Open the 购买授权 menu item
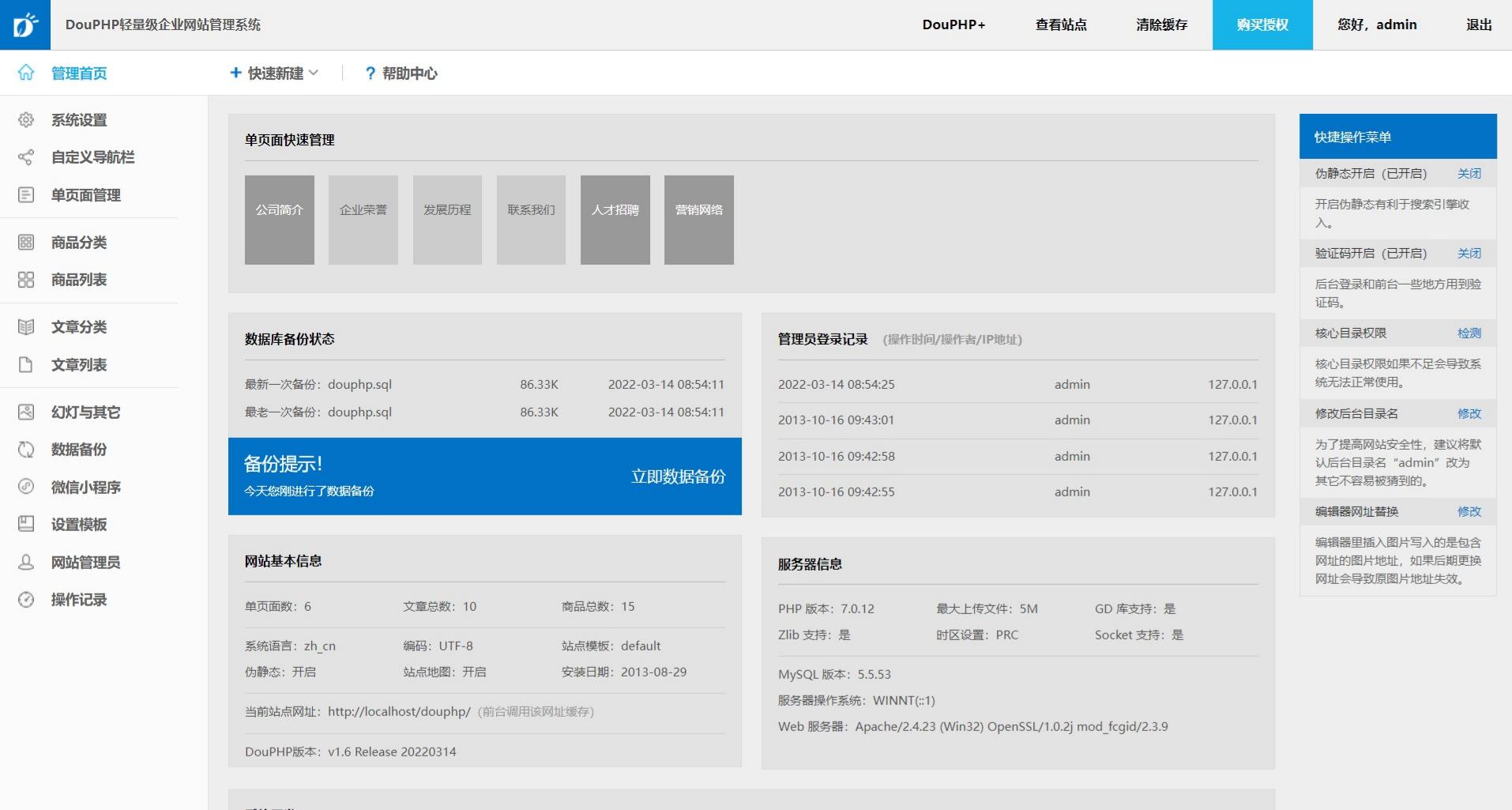The width and height of the screenshot is (1512, 810). (x=1261, y=24)
